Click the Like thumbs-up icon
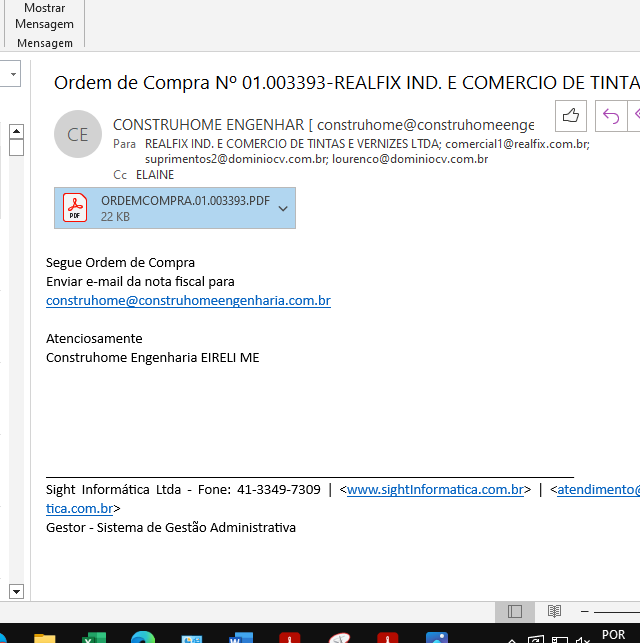The image size is (640, 643). tap(571, 116)
